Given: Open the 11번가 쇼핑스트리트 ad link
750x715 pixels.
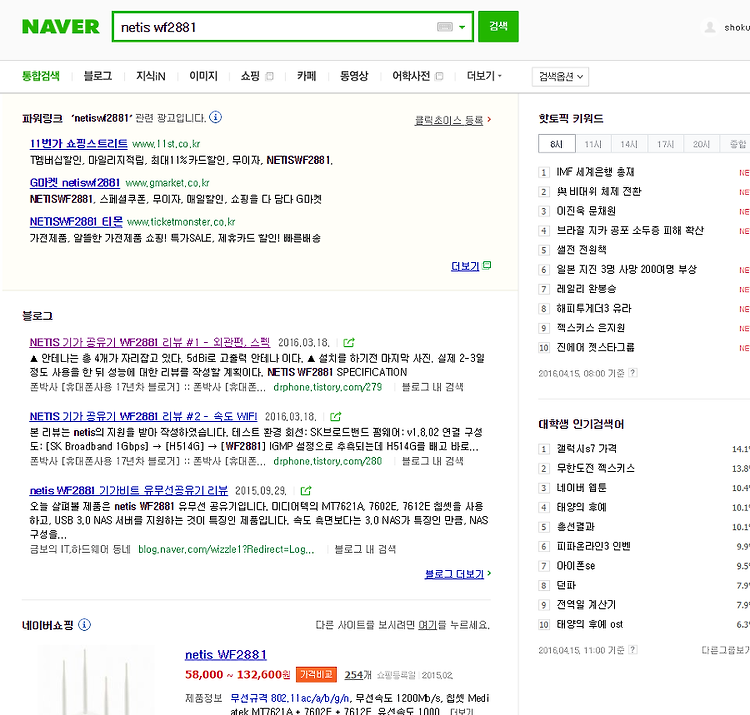Looking at the screenshot, I should click(78, 143).
